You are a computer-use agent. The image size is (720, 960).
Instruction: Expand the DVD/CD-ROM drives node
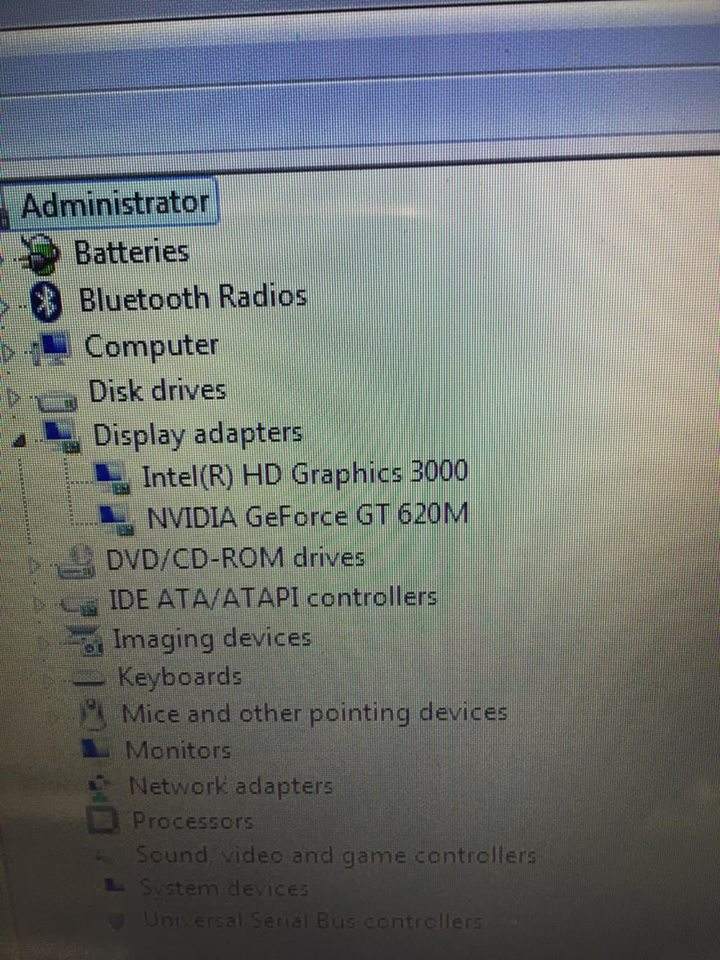coord(35,564)
